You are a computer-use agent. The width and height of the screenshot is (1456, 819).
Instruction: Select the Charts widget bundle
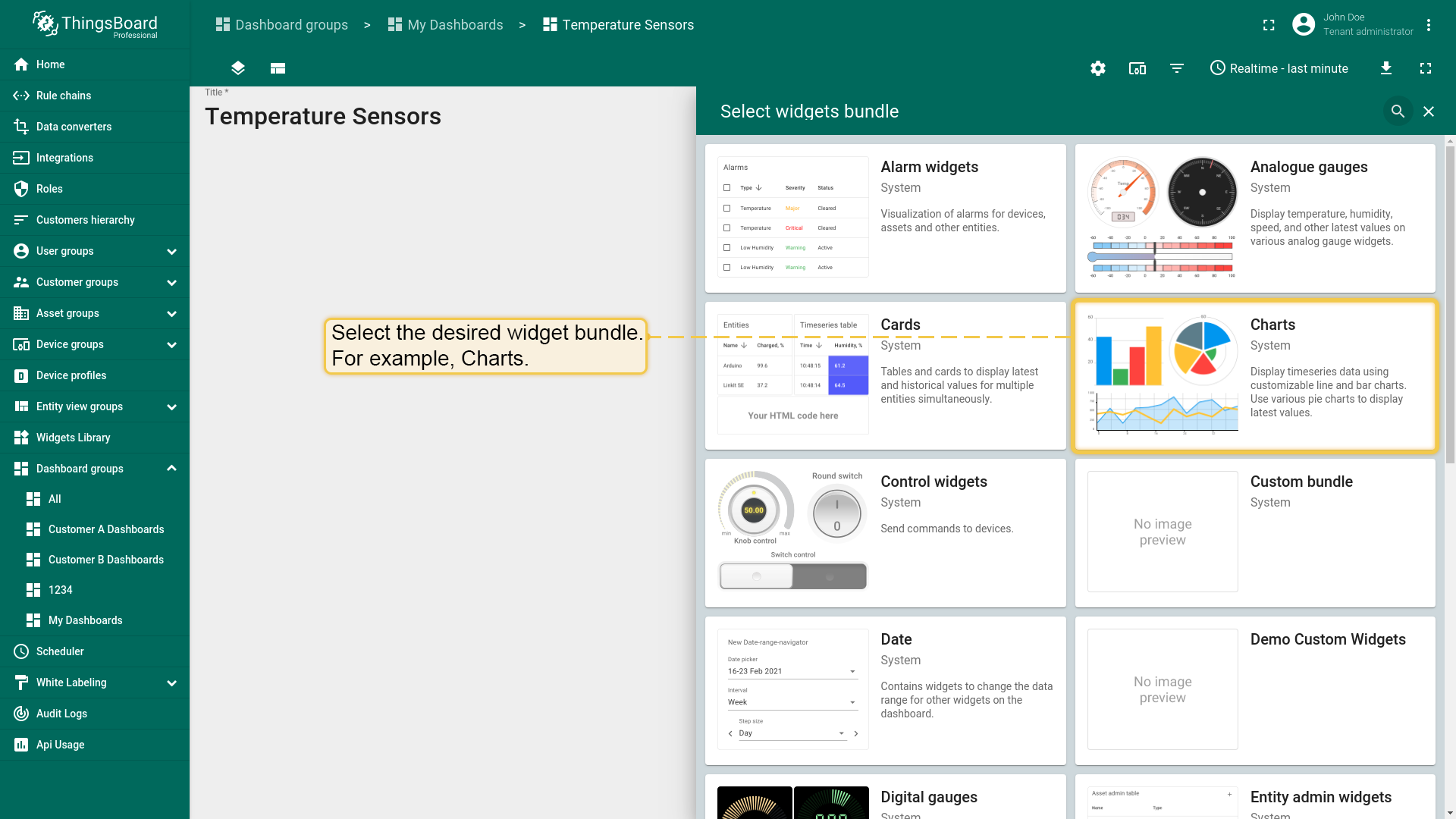[x=1255, y=376]
